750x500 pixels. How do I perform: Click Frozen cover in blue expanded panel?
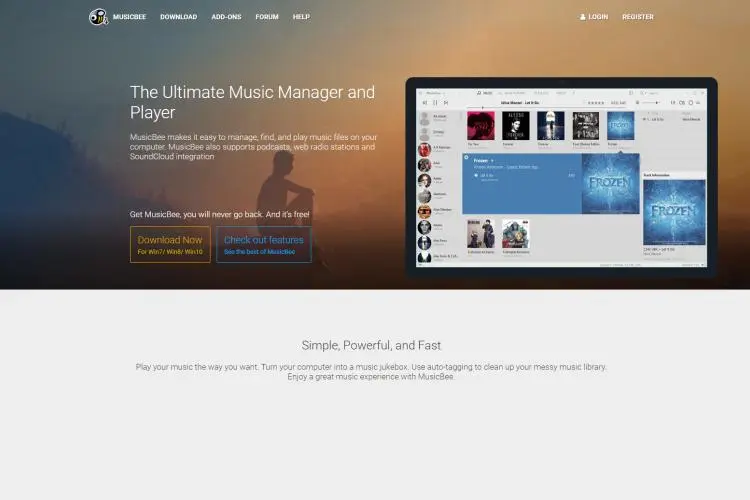tap(610, 184)
